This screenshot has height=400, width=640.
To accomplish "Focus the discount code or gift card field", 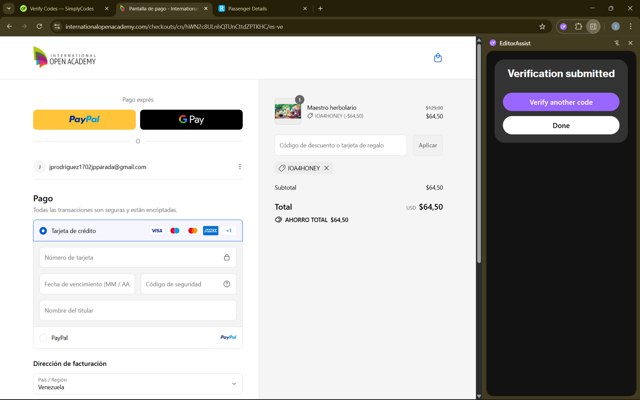I will pos(340,145).
